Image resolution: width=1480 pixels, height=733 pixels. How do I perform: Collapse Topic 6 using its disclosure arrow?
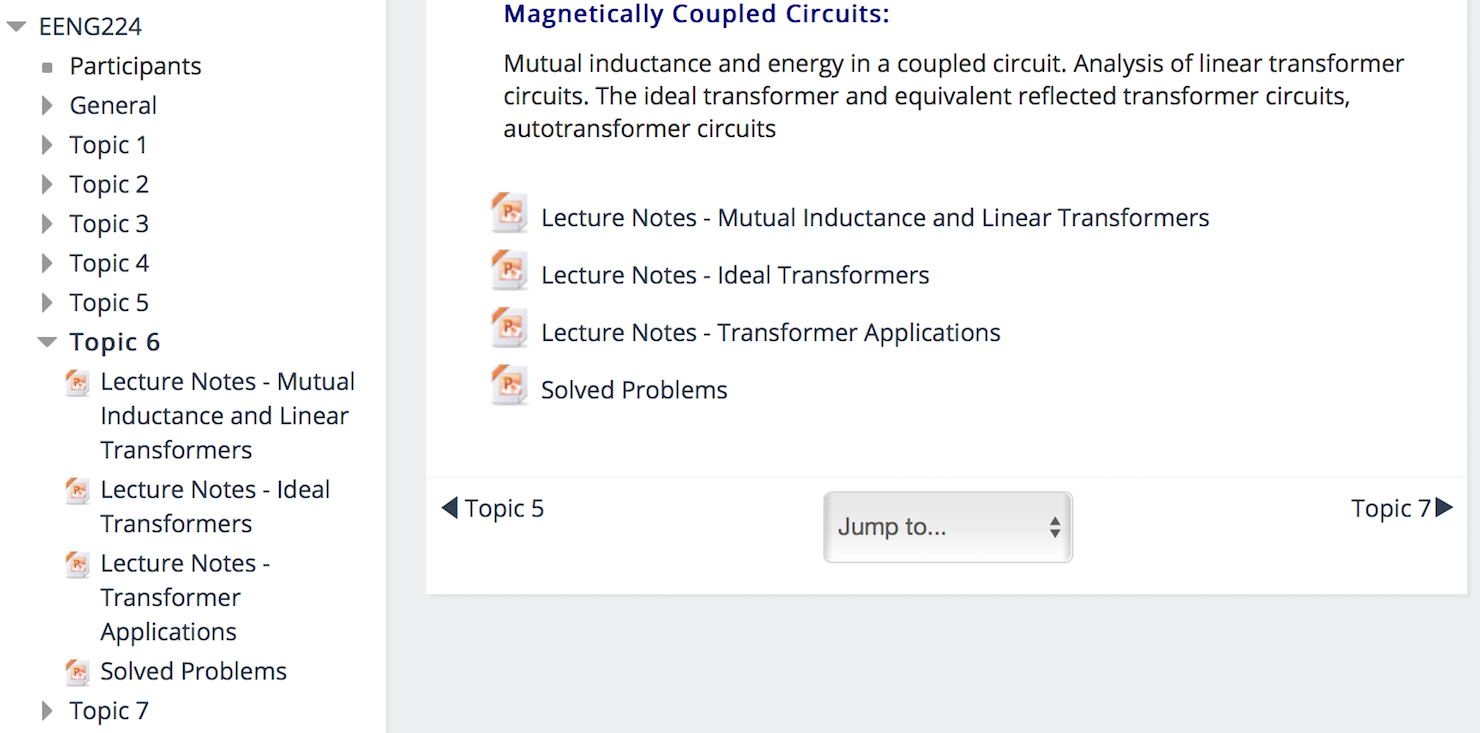click(x=47, y=340)
